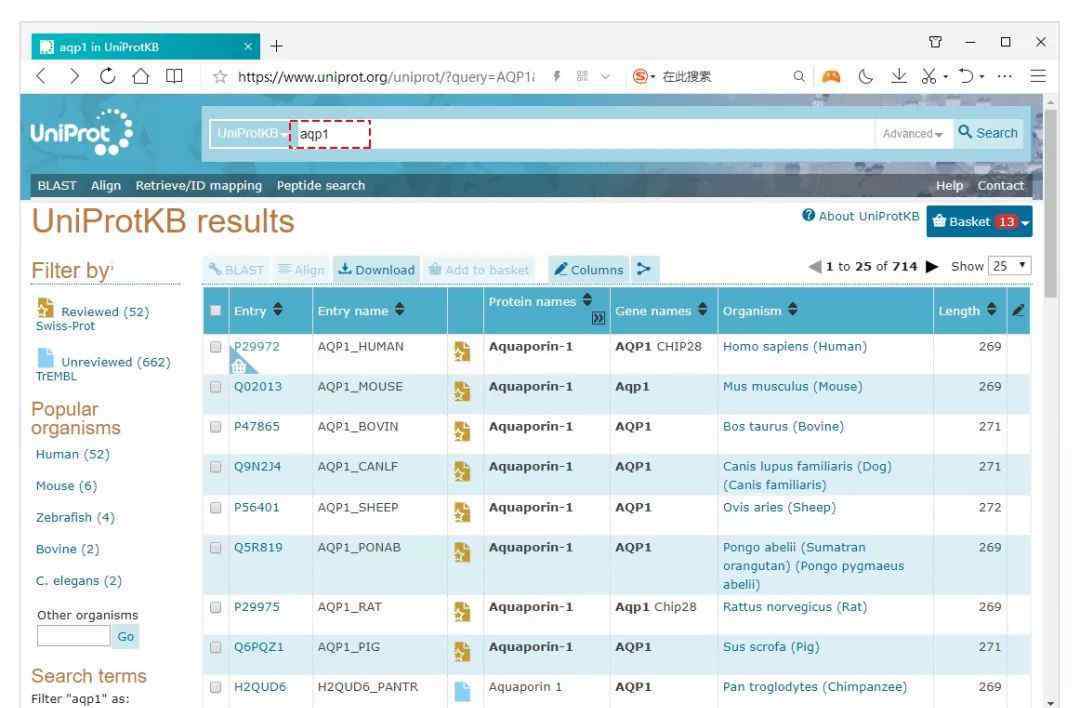The width and height of the screenshot is (1080, 708).
Task: Open the browser downloads icon
Action: click(899, 76)
